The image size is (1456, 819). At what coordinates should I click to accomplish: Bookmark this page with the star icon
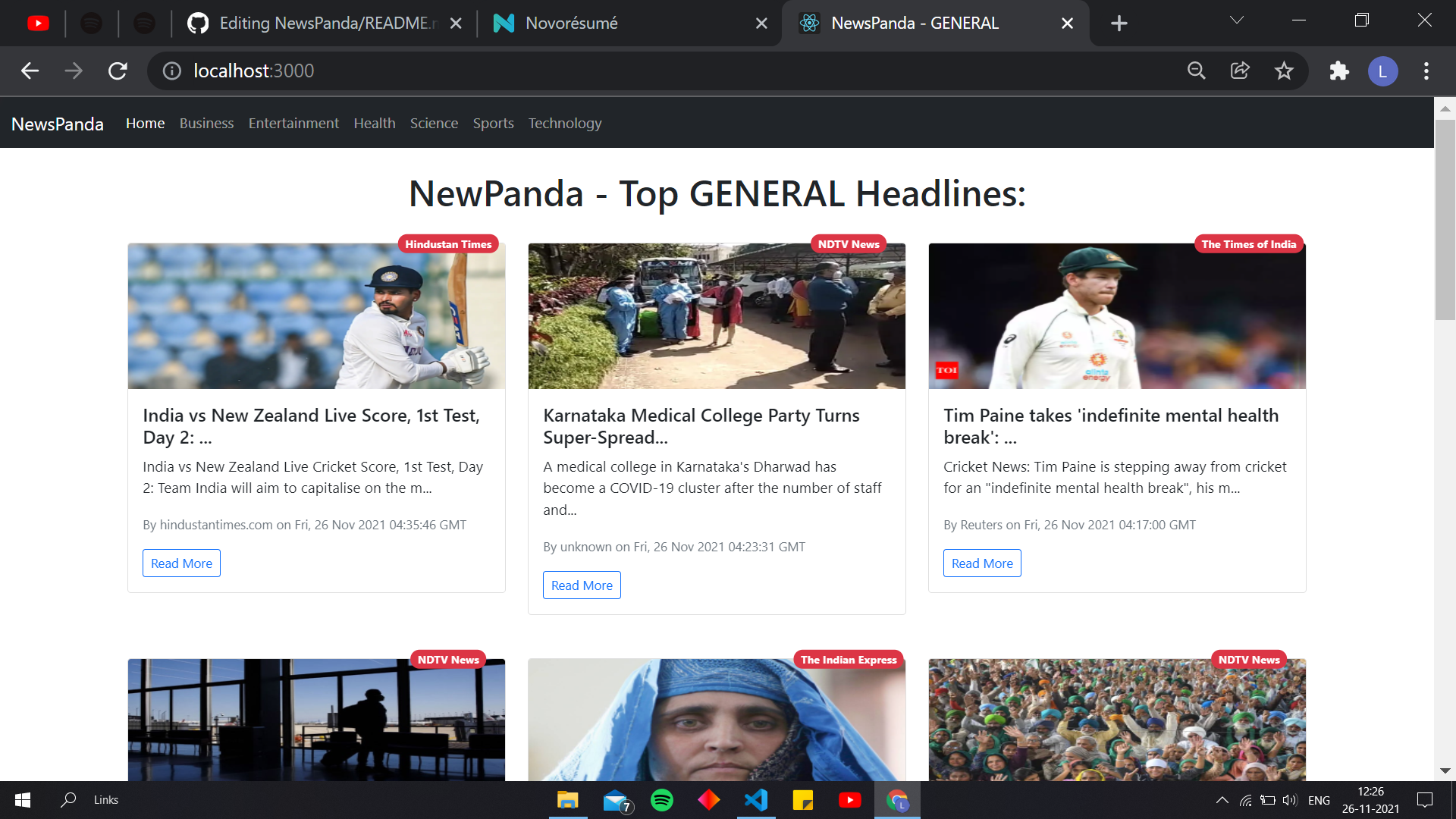click(1284, 71)
